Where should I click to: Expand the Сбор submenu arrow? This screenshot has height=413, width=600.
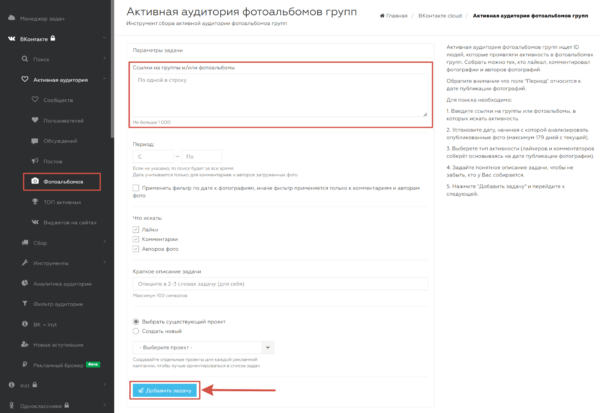coord(104,242)
